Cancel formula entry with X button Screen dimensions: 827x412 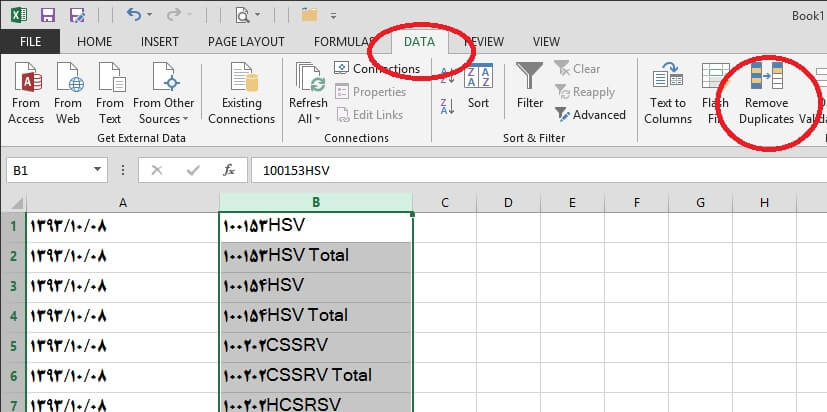[157, 170]
